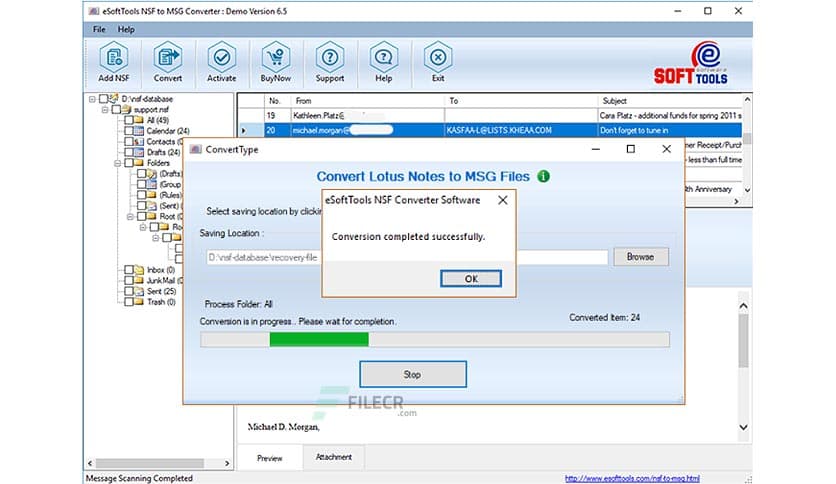
Task: Open the Help menu
Action: coord(126,29)
